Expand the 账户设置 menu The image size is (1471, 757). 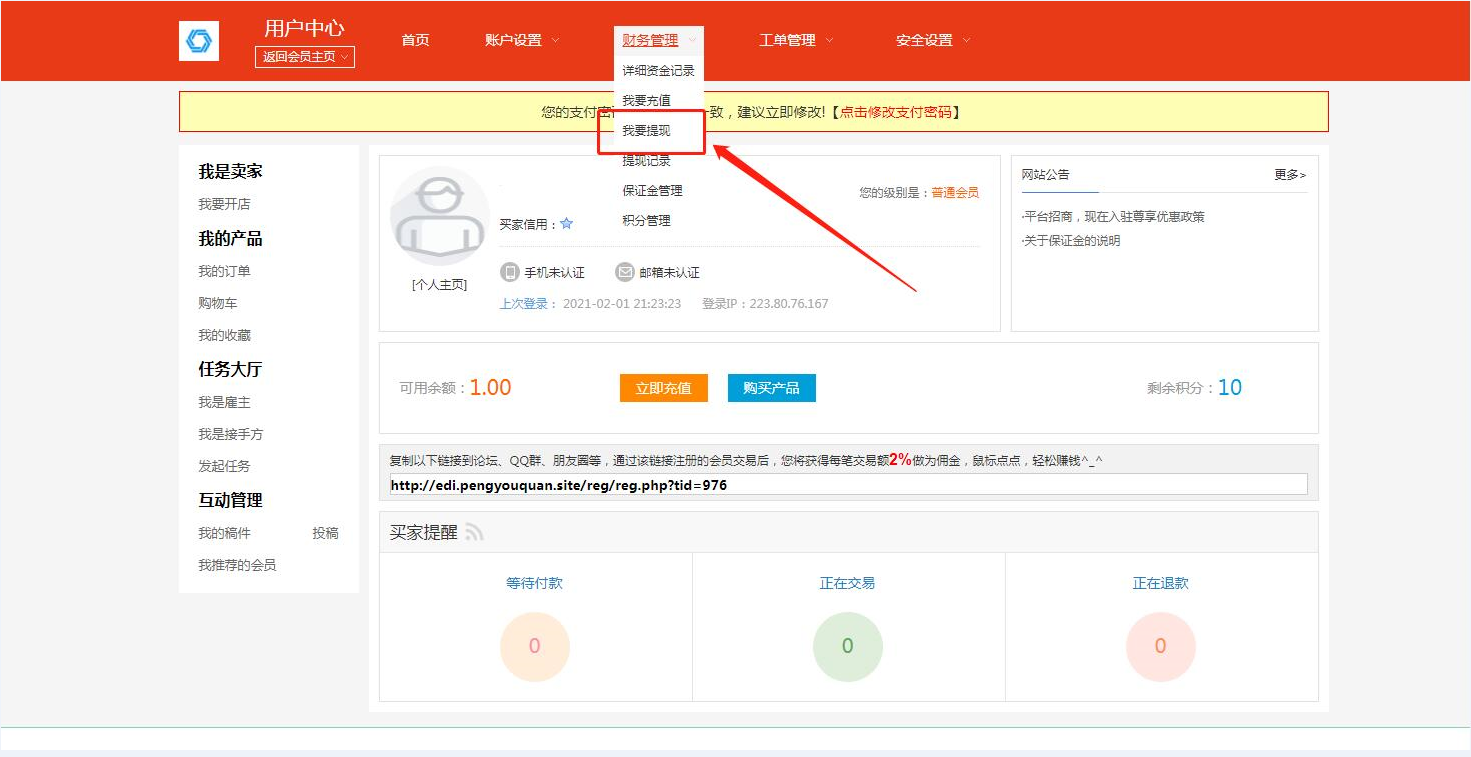pos(522,40)
